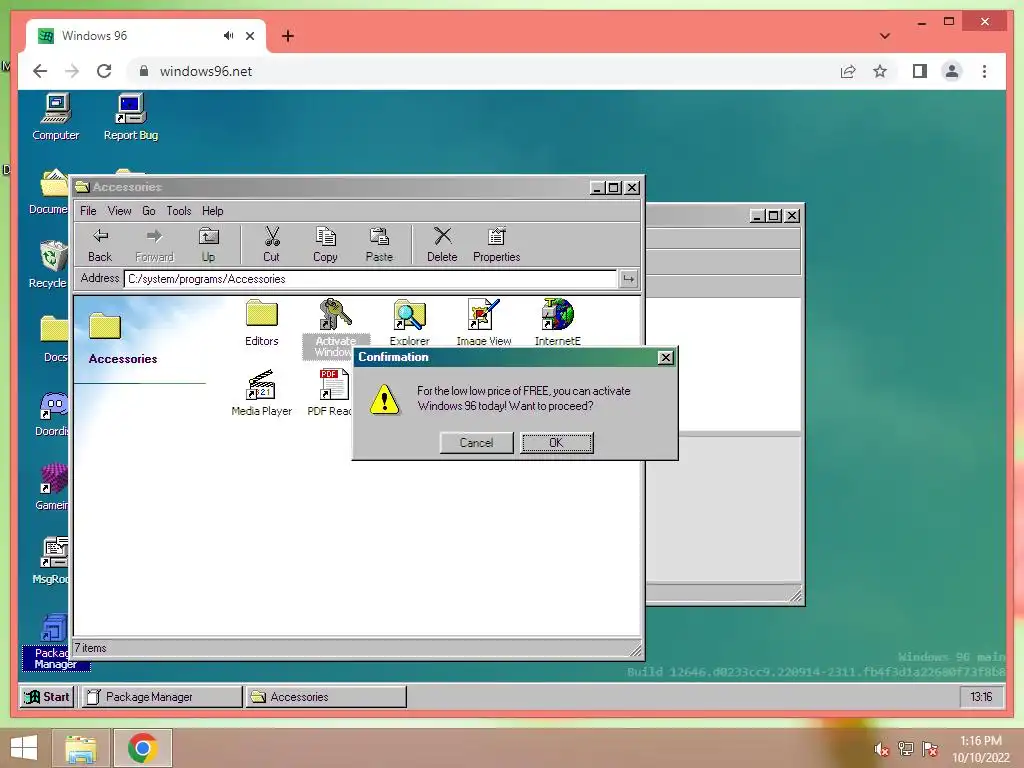Viewport: 1024px width, 768px height.
Task: Click the Back toolbar button in Accessories
Action: coord(100,245)
